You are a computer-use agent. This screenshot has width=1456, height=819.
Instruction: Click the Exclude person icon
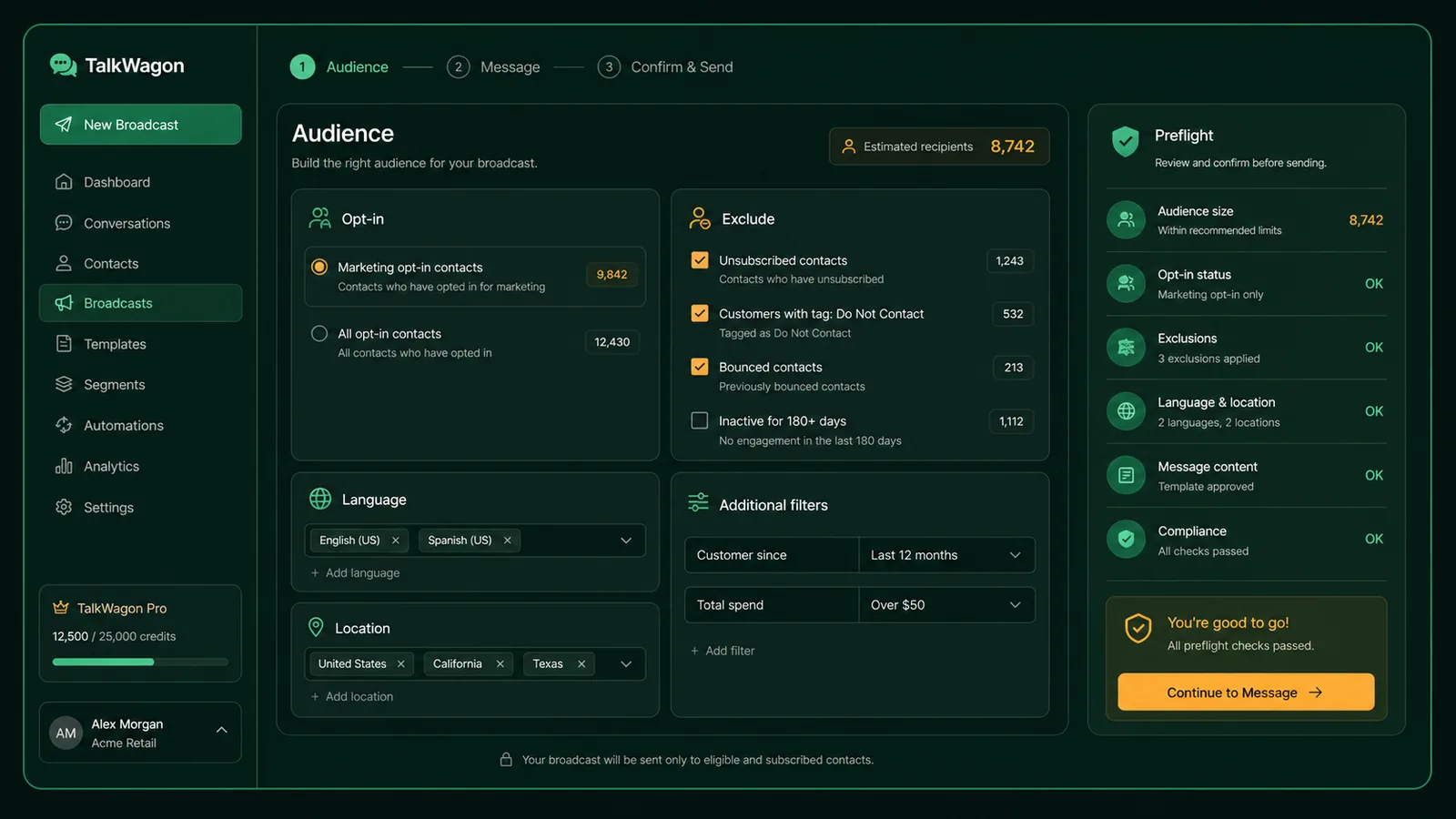700,217
